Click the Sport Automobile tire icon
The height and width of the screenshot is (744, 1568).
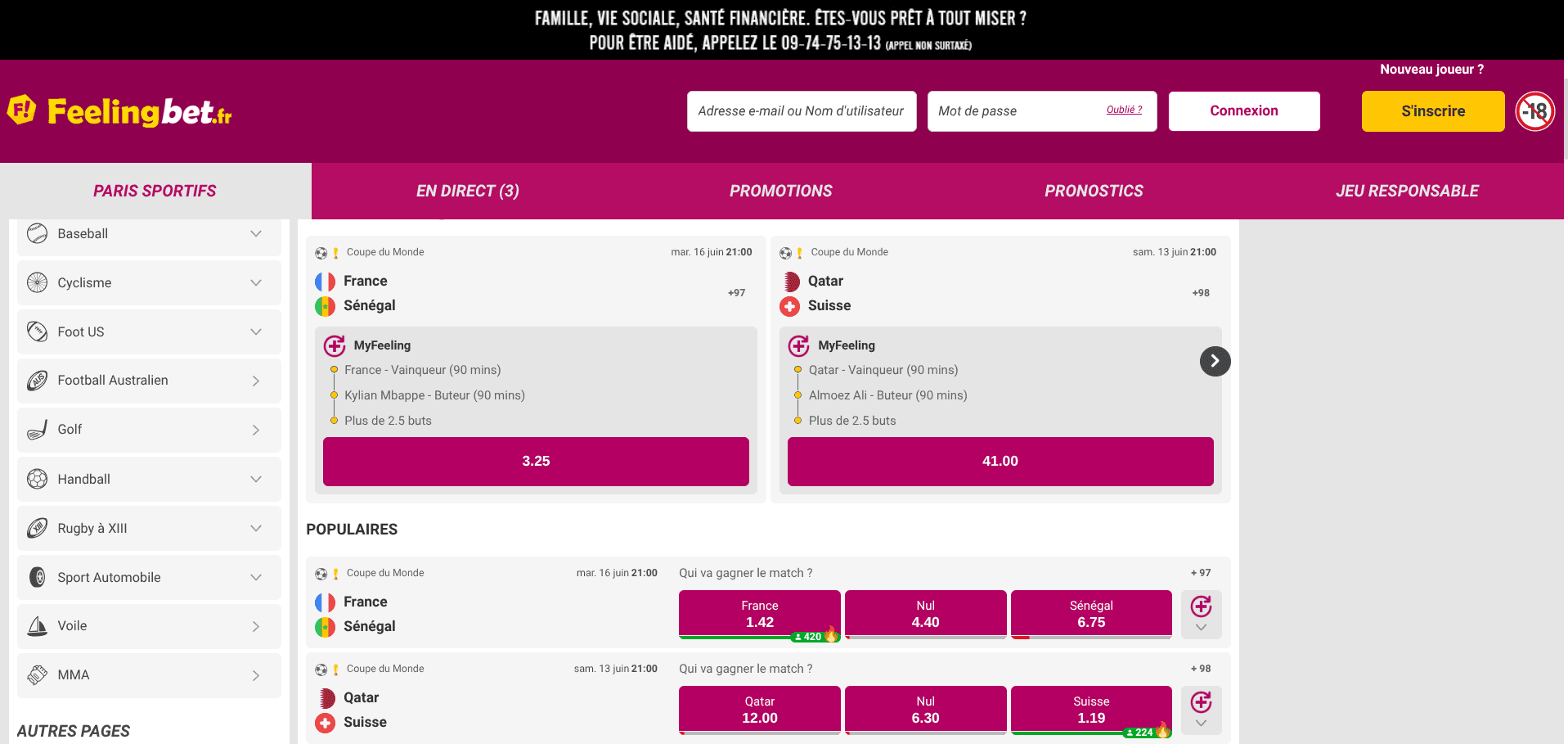pyautogui.click(x=37, y=577)
